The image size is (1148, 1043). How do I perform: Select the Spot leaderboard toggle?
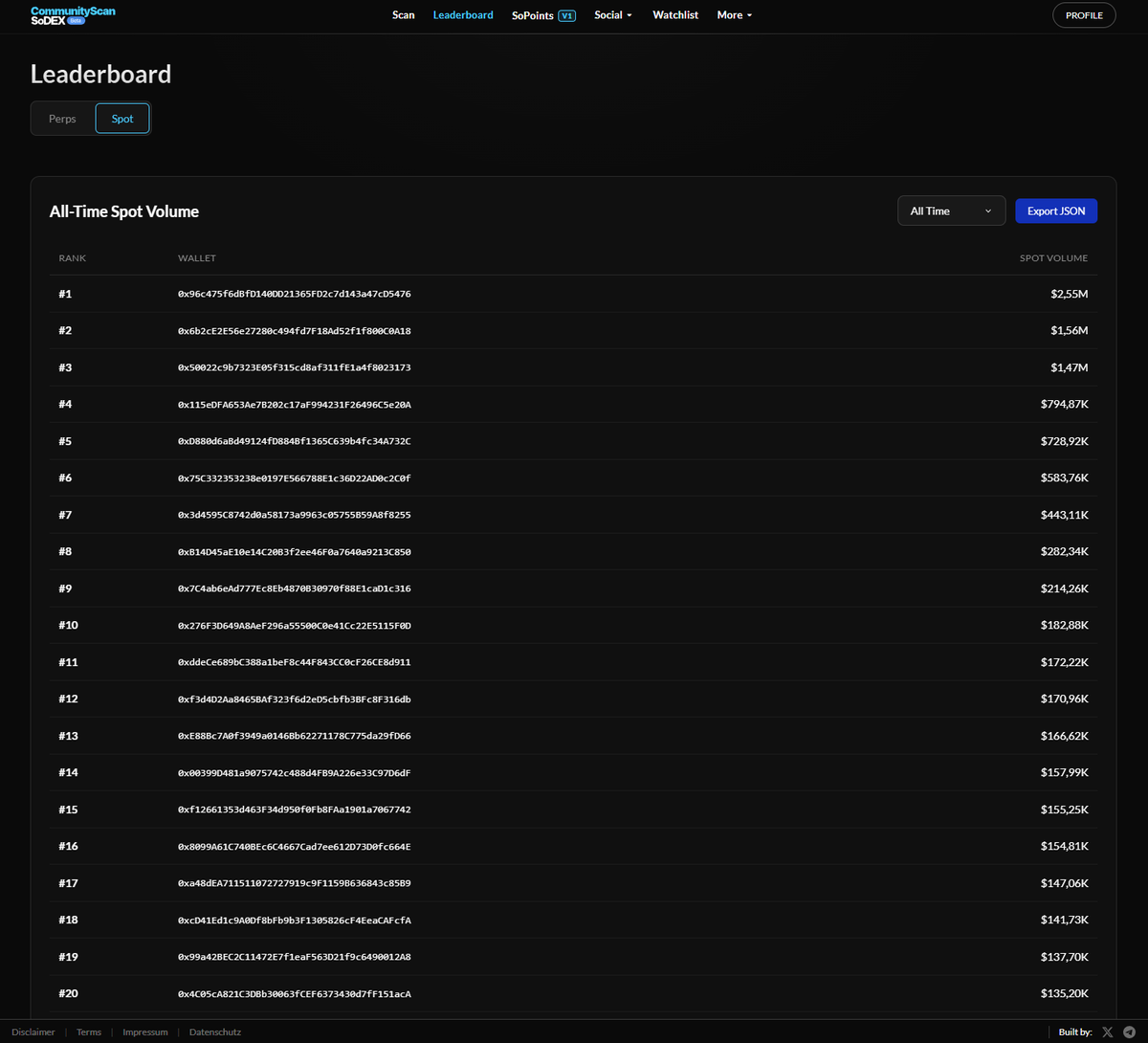coord(121,118)
